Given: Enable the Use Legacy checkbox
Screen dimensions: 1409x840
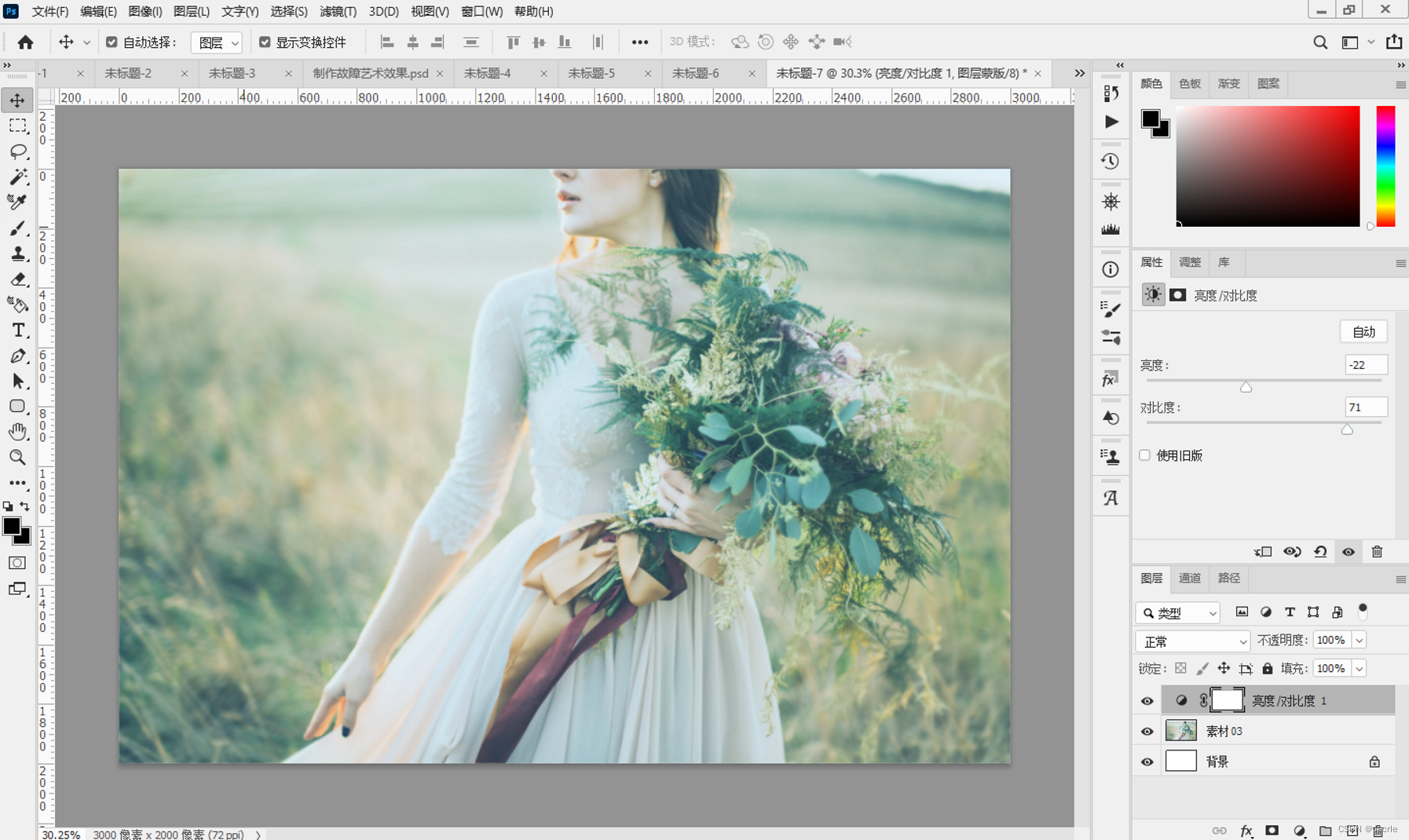Looking at the screenshot, I should [1145, 455].
